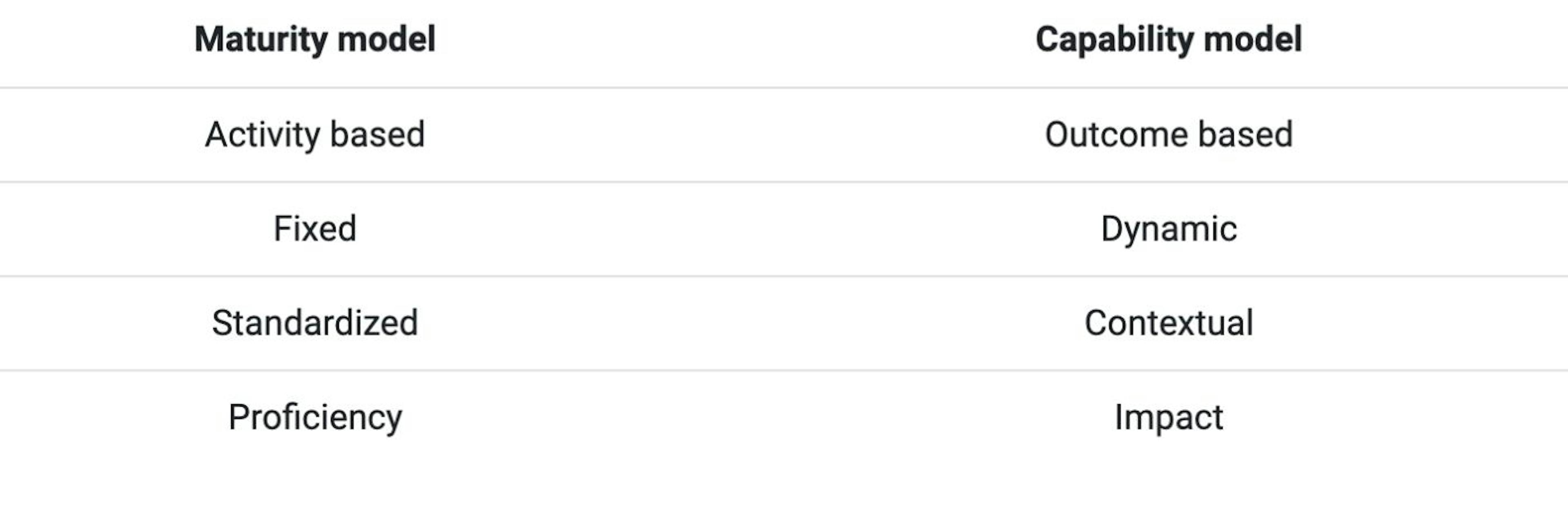Click the "Maturity model" column header
This screenshot has height=508, width=1568.
pos(315,40)
